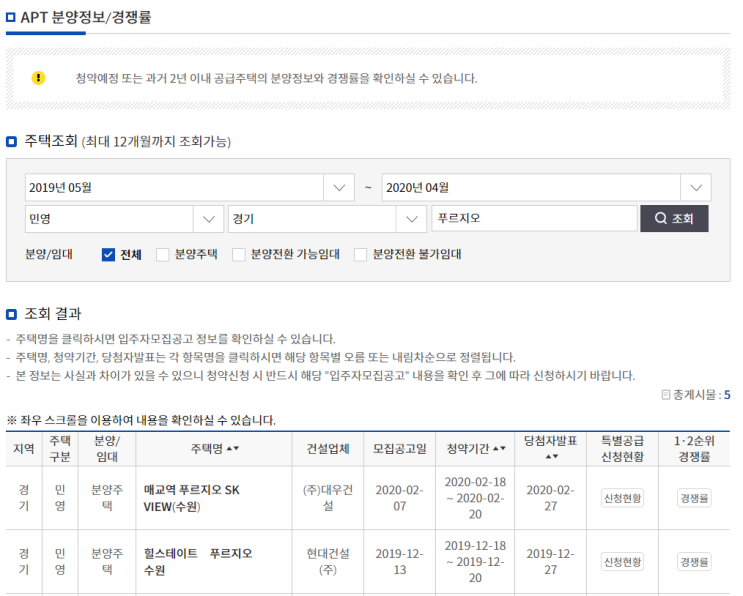Sort by the 청약기간 column header
This screenshot has width=743, height=596.
pyautogui.click(x=476, y=448)
